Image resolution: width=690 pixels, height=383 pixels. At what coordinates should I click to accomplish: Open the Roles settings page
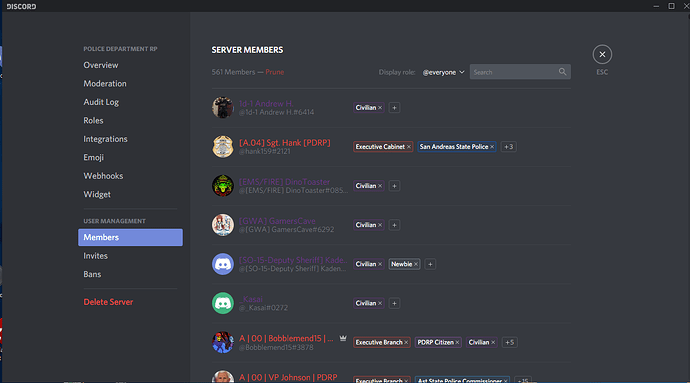(x=93, y=120)
